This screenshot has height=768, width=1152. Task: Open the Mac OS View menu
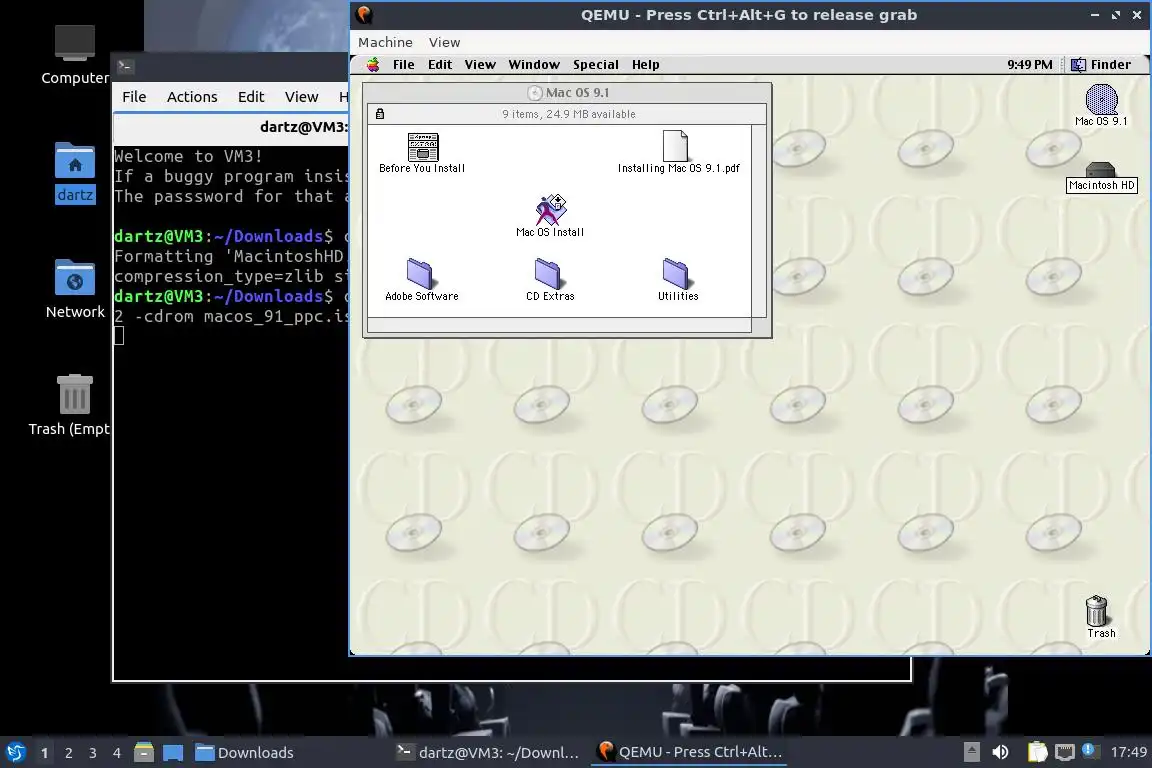click(x=480, y=65)
